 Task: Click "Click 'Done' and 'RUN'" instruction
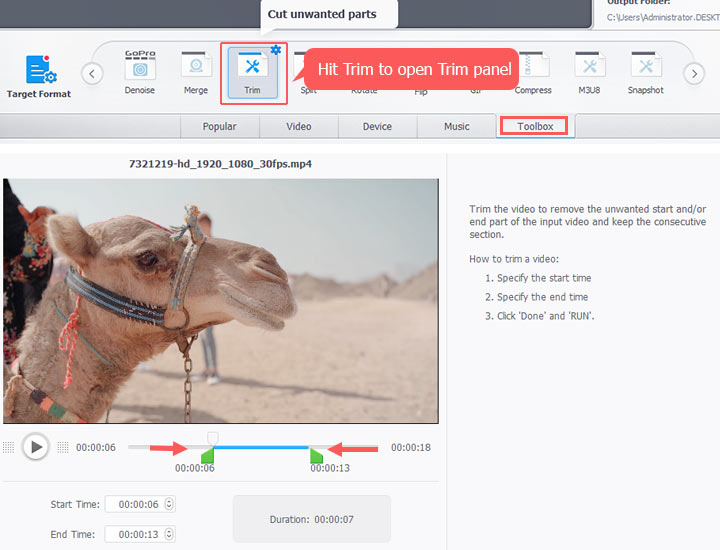[x=546, y=316]
